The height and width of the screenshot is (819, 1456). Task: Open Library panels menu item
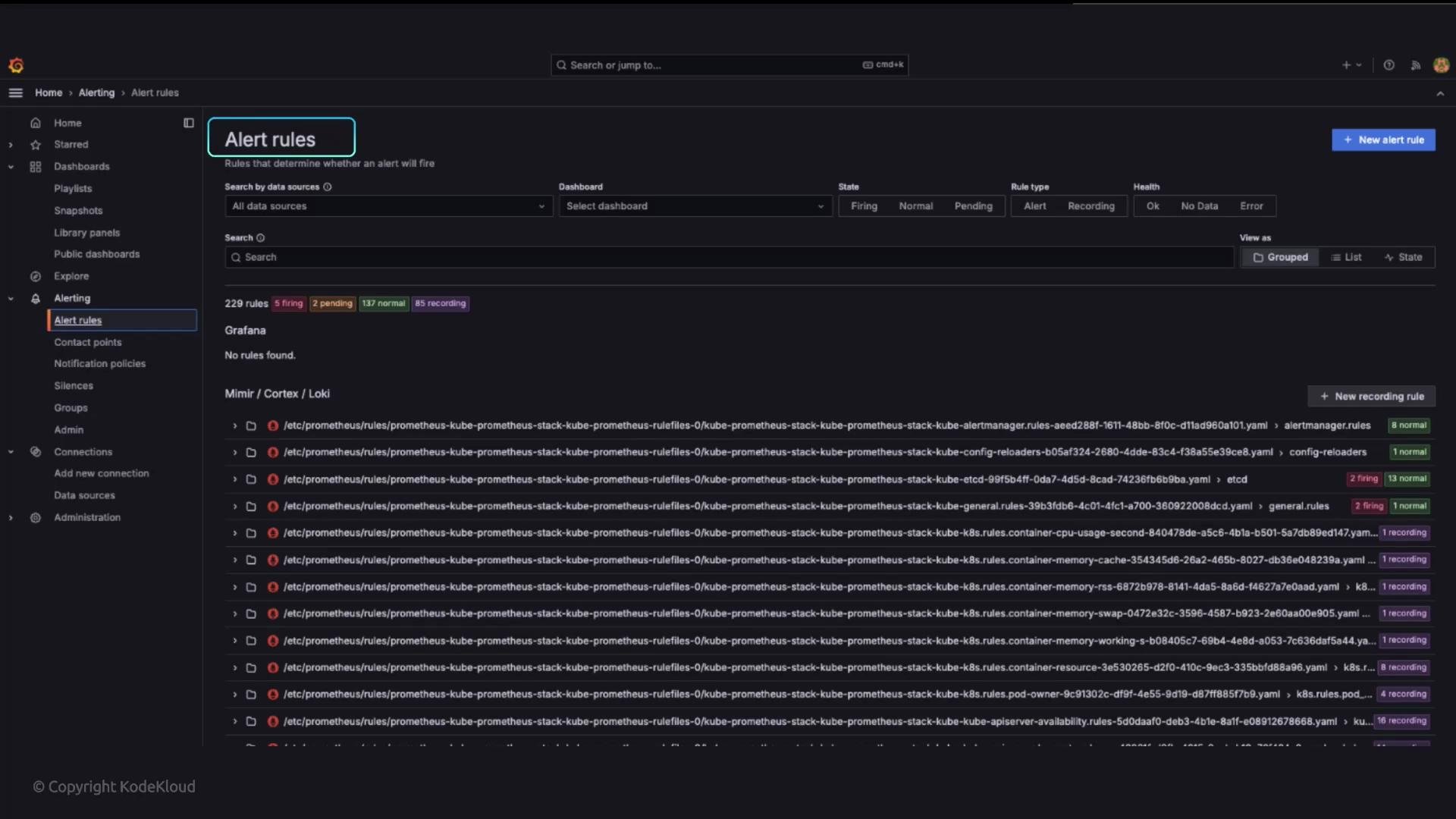(x=86, y=233)
